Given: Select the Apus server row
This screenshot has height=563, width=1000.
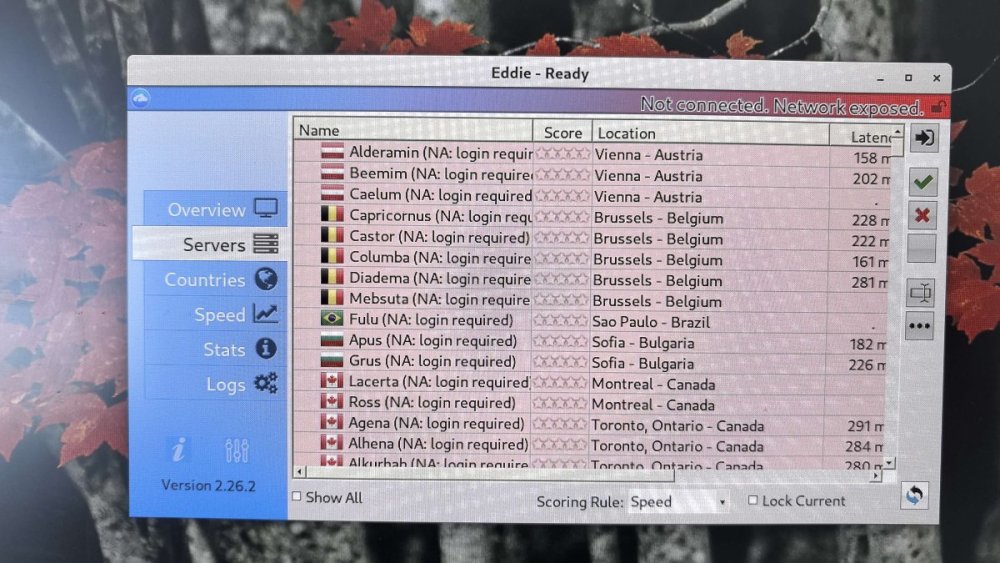Looking at the screenshot, I should pos(591,342).
